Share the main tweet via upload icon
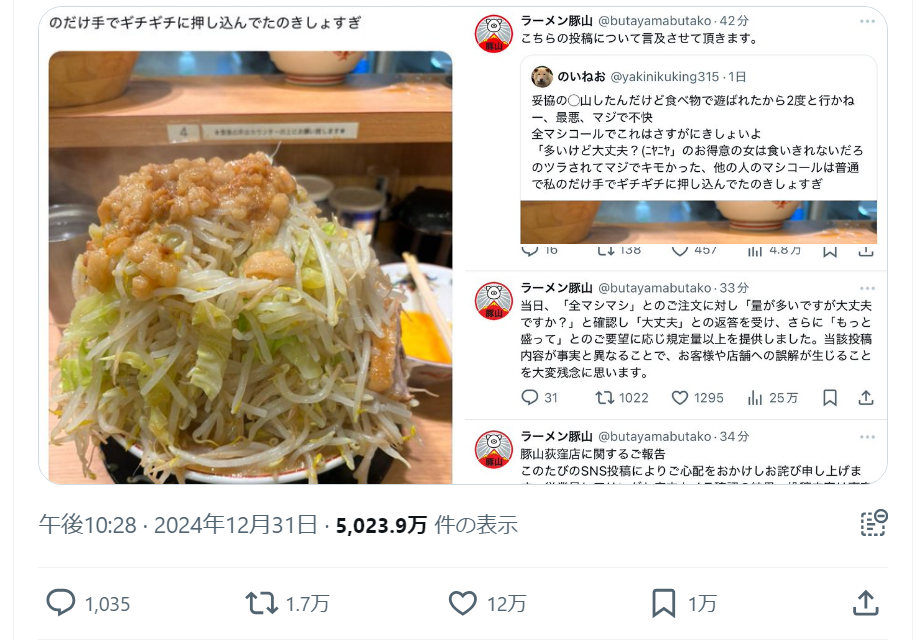Screen dimensions: 922x640 tap(866, 603)
